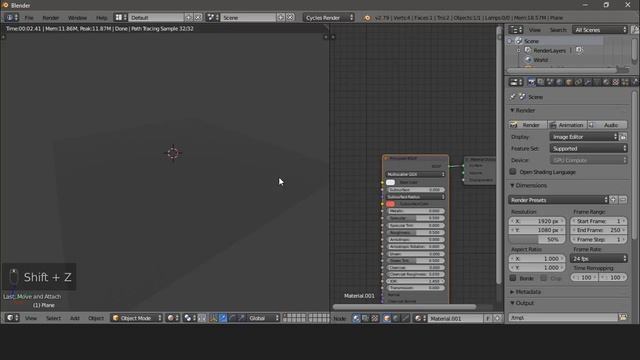
Task: Open the Render Layers properties tab icon
Action: coord(540,82)
